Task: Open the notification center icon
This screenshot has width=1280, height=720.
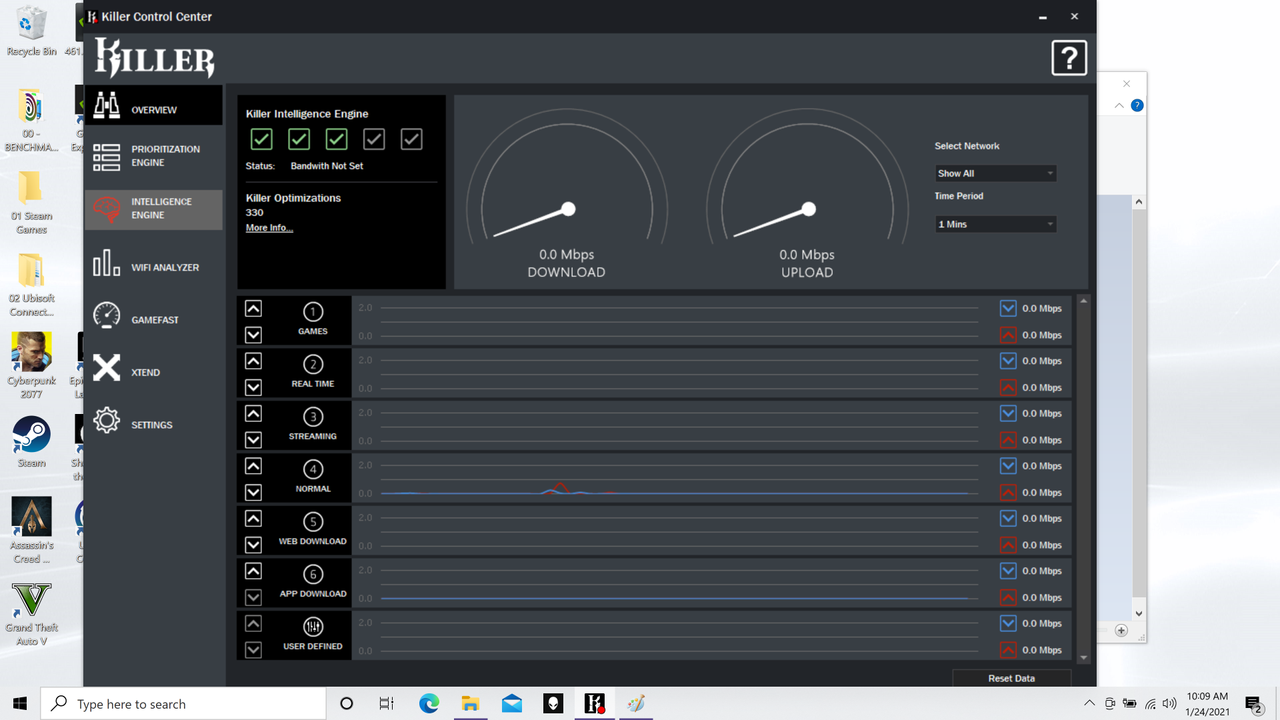Action: 1254,704
